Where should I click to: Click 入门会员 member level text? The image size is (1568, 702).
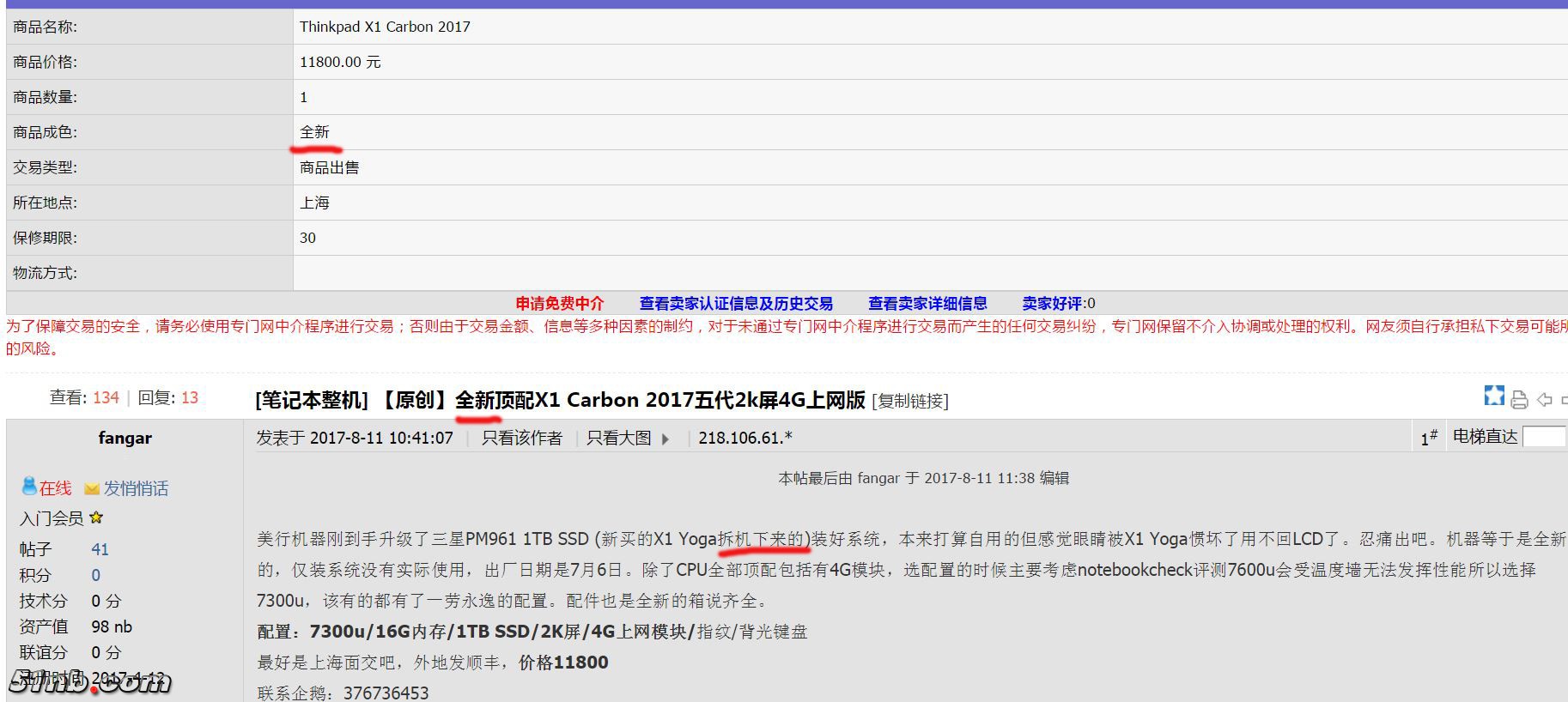tap(52, 518)
